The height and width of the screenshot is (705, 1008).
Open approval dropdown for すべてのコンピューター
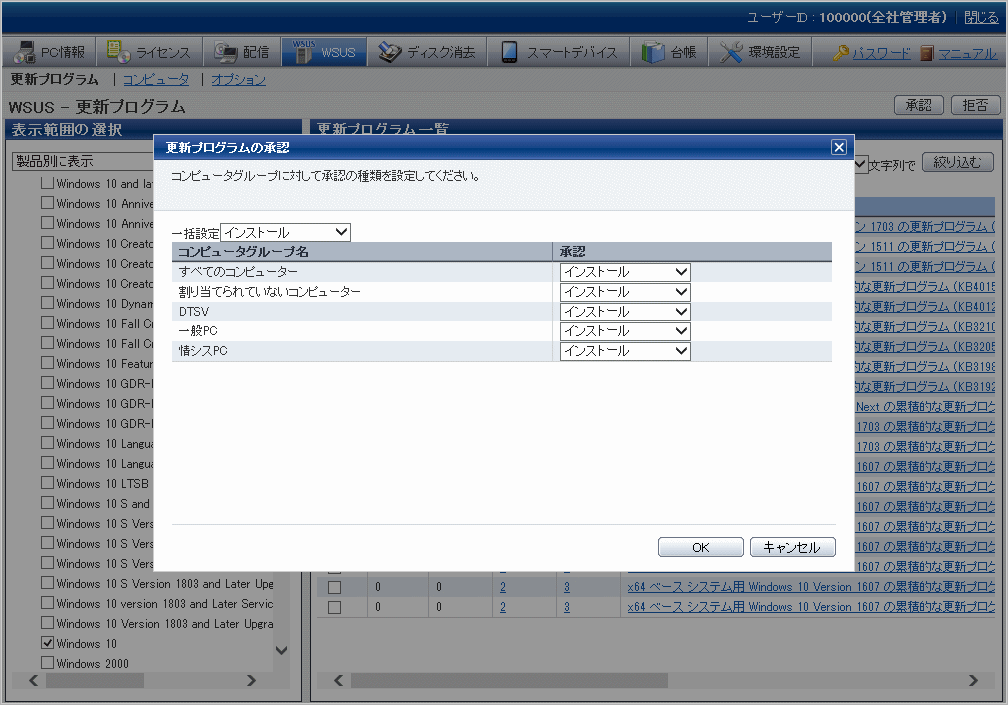(x=625, y=272)
